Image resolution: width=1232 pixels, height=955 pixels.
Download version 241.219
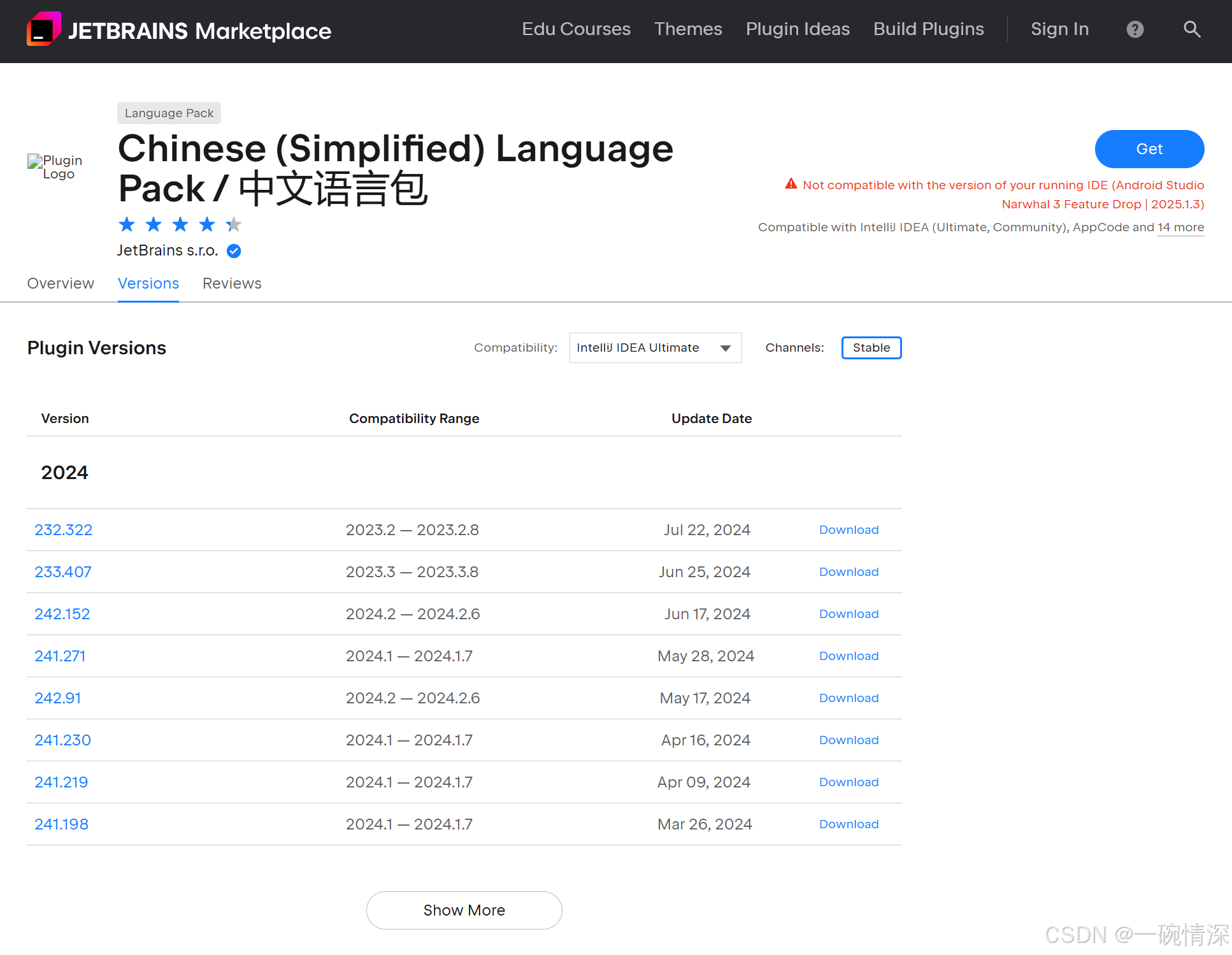(x=849, y=782)
